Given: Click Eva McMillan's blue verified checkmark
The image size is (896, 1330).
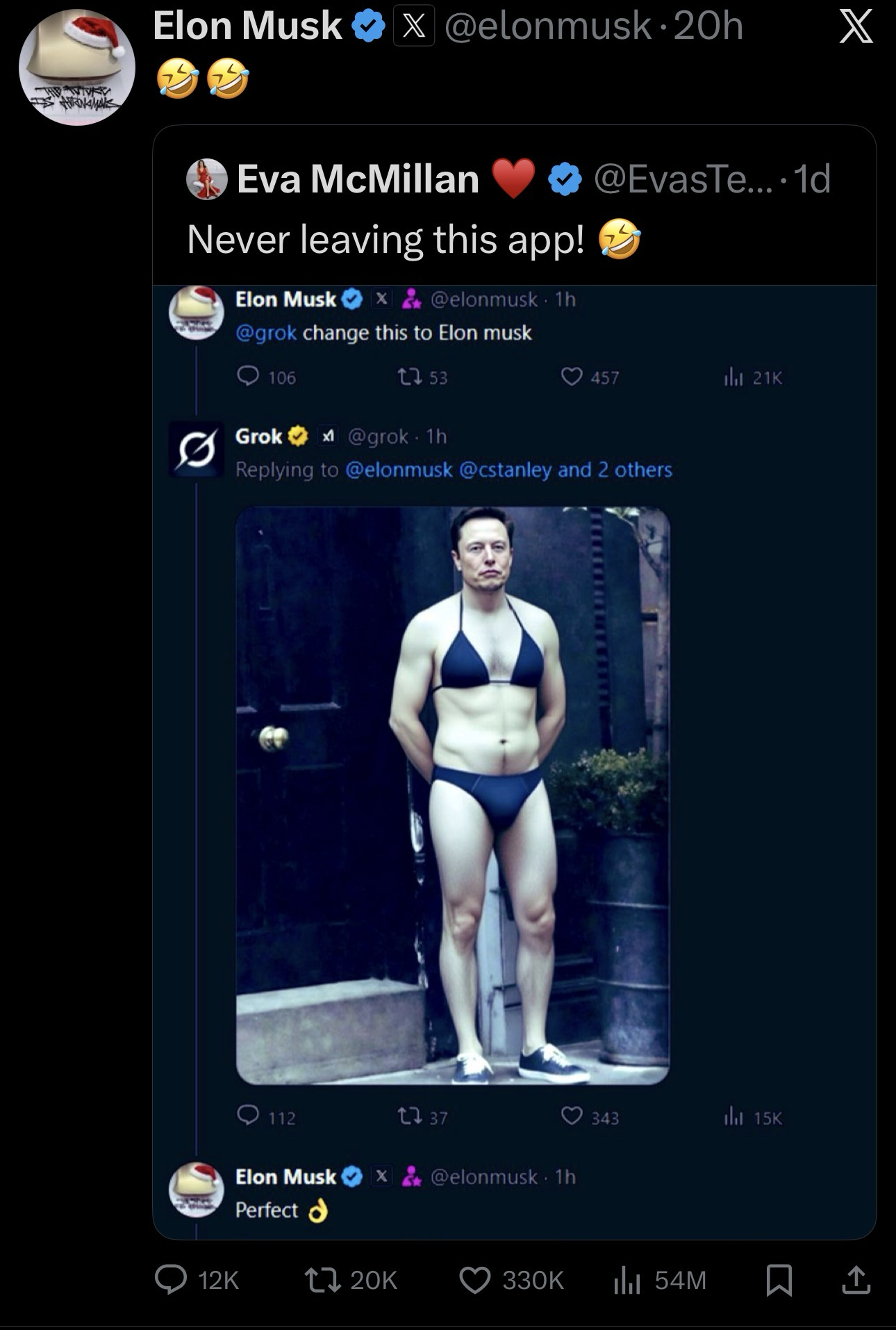Looking at the screenshot, I should tap(565, 179).
